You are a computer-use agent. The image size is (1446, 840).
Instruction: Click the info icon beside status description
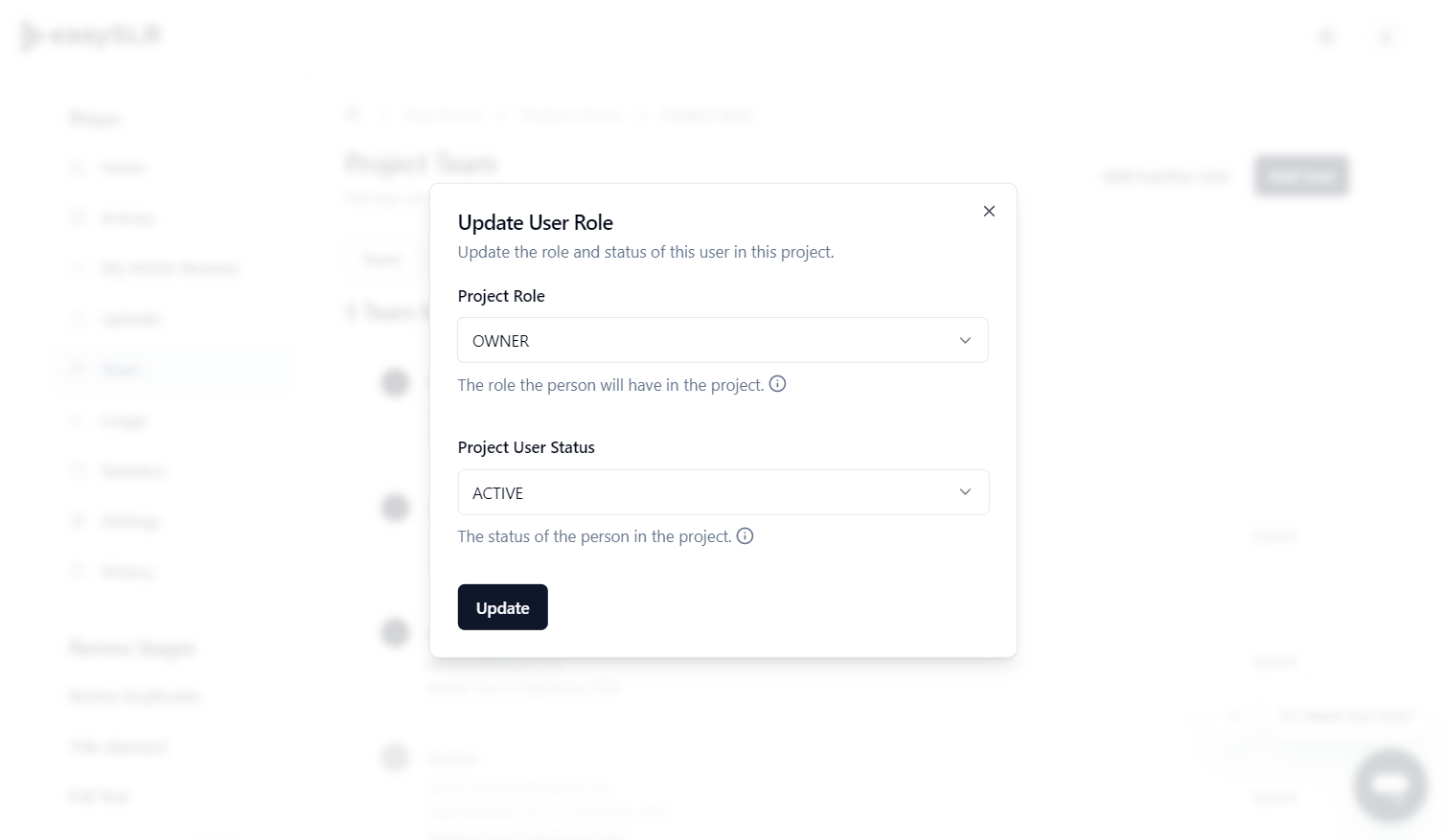tap(745, 536)
